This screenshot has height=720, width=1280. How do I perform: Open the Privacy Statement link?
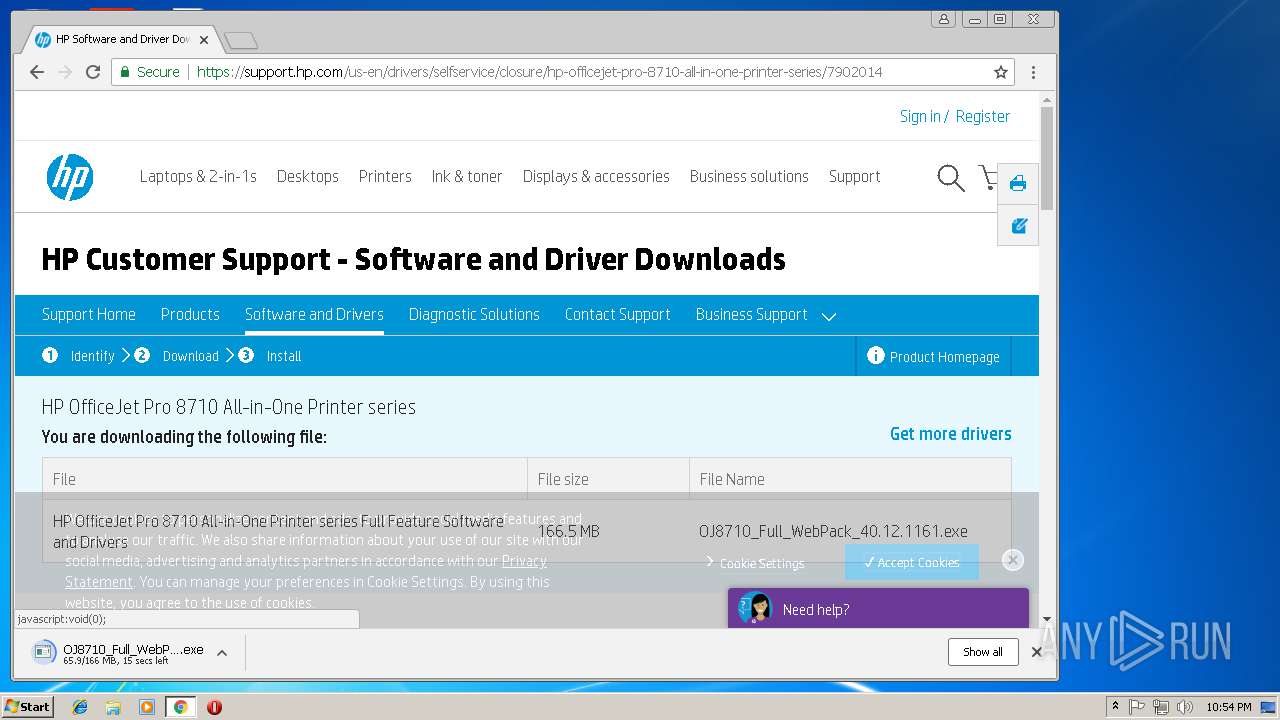coord(306,571)
